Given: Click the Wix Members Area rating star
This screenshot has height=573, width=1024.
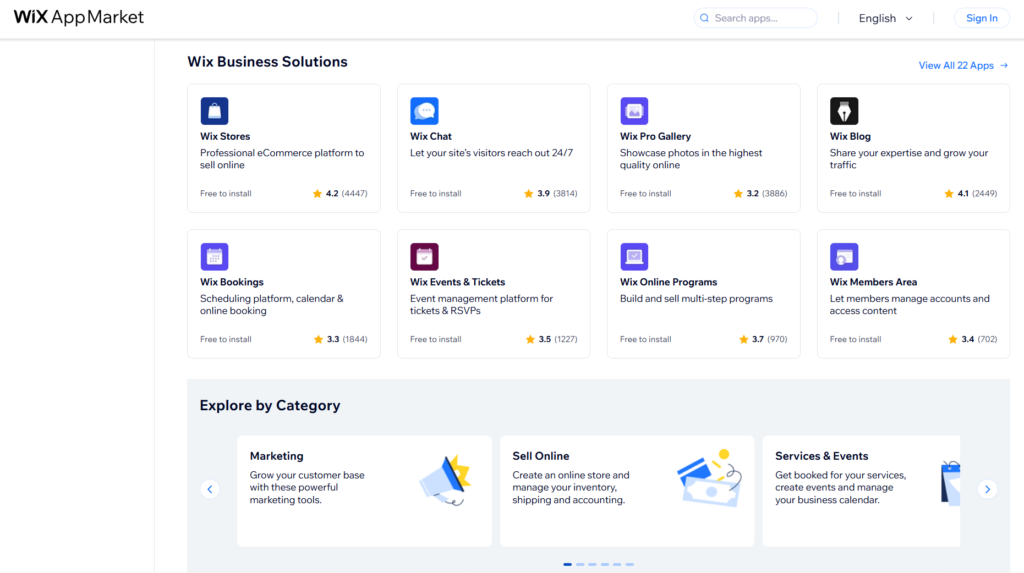Looking at the screenshot, I should pos(953,339).
